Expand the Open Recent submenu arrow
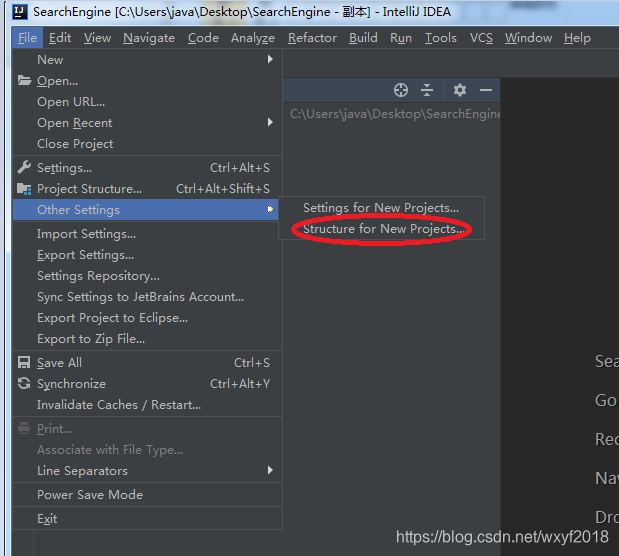Screen dimensions: 619x556 tap(270, 122)
